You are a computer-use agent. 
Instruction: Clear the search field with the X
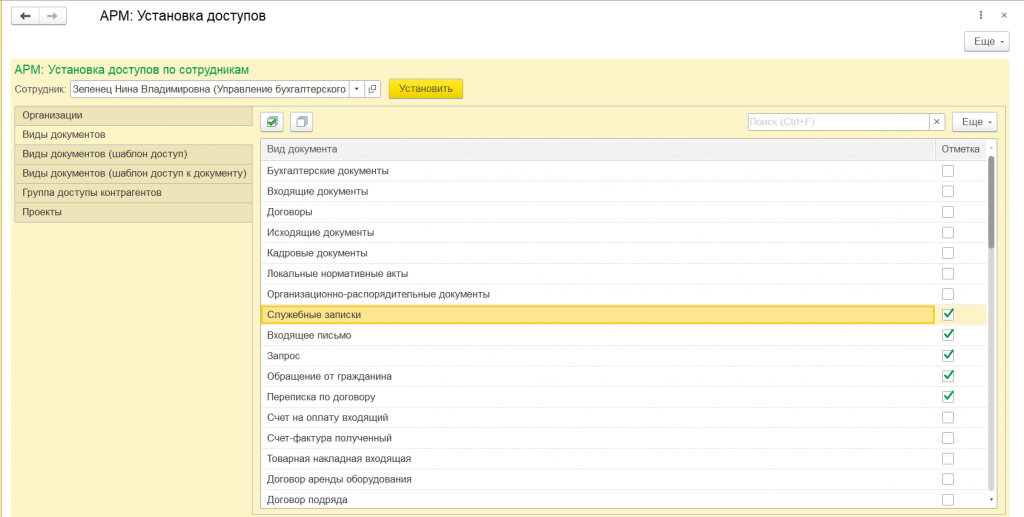coord(936,121)
